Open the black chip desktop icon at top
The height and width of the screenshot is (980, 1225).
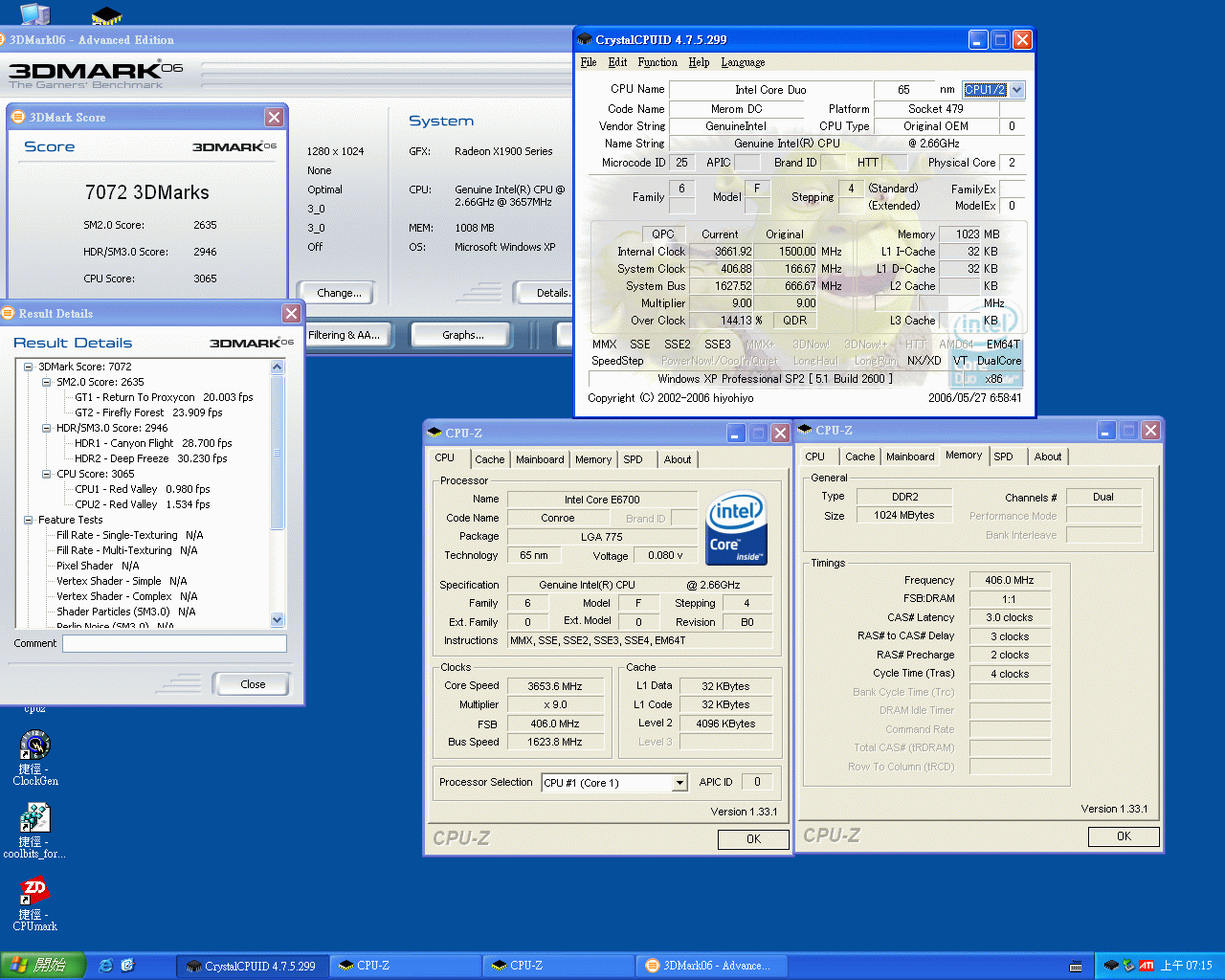106,15
